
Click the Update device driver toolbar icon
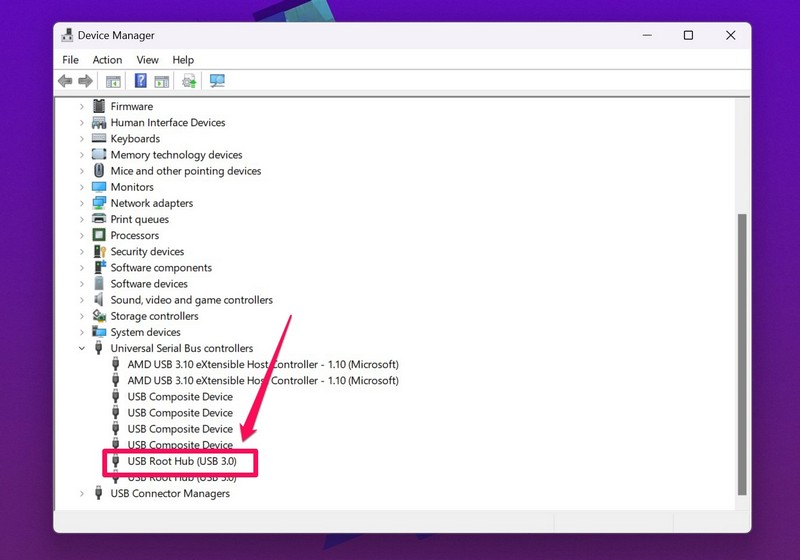pyautogui.click(x=188, y=81)
